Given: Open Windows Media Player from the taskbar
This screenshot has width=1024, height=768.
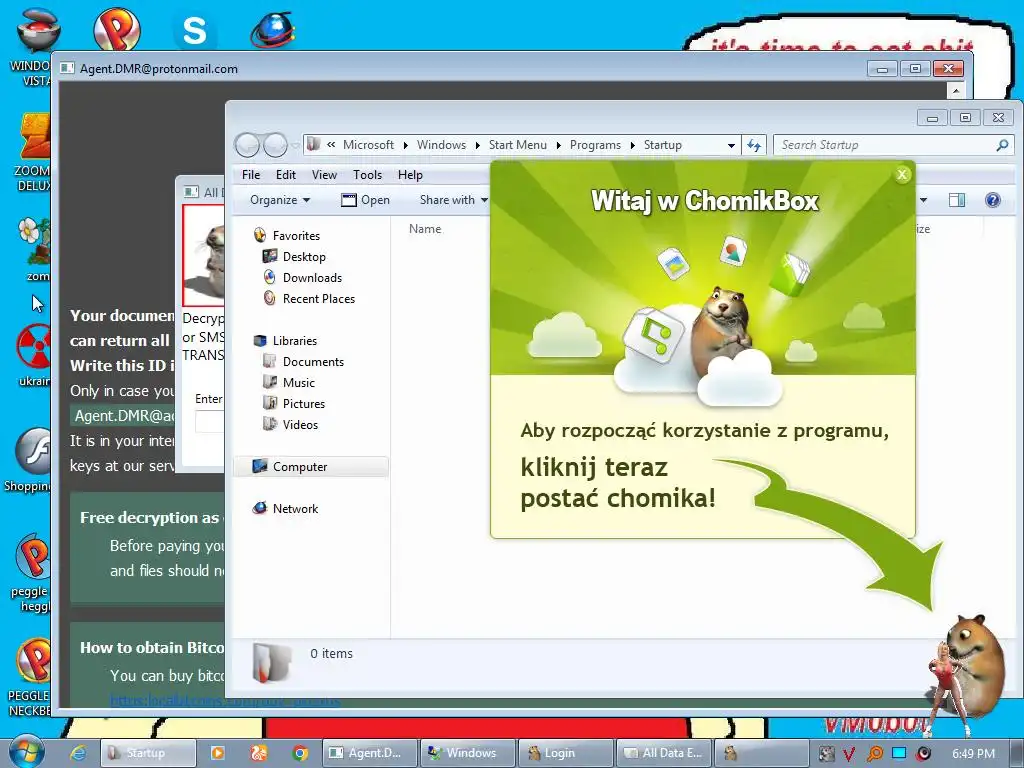Looking at the screenshot, I should click(x=217, y=753).
